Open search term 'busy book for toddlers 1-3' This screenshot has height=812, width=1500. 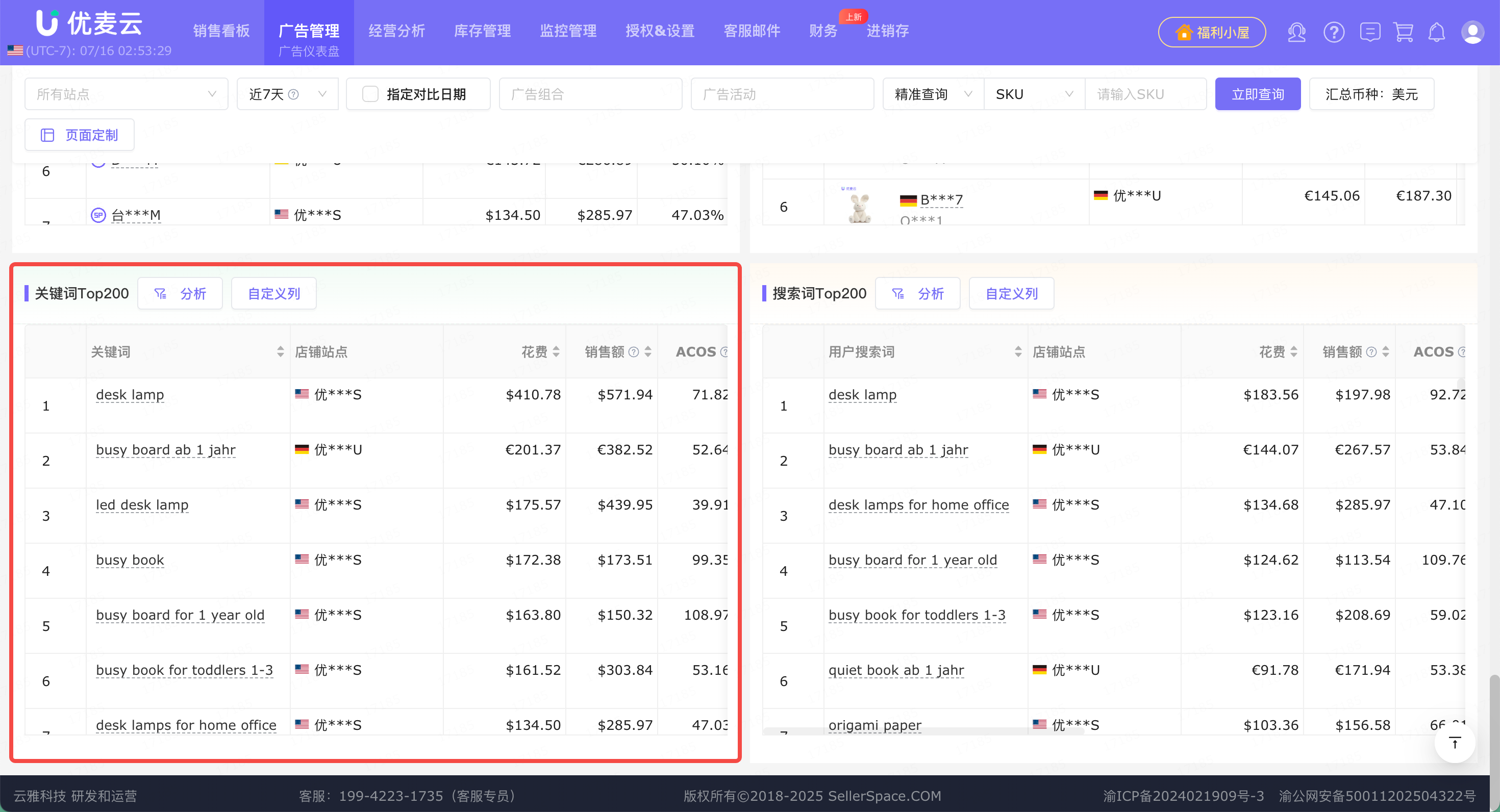[916, 615]
